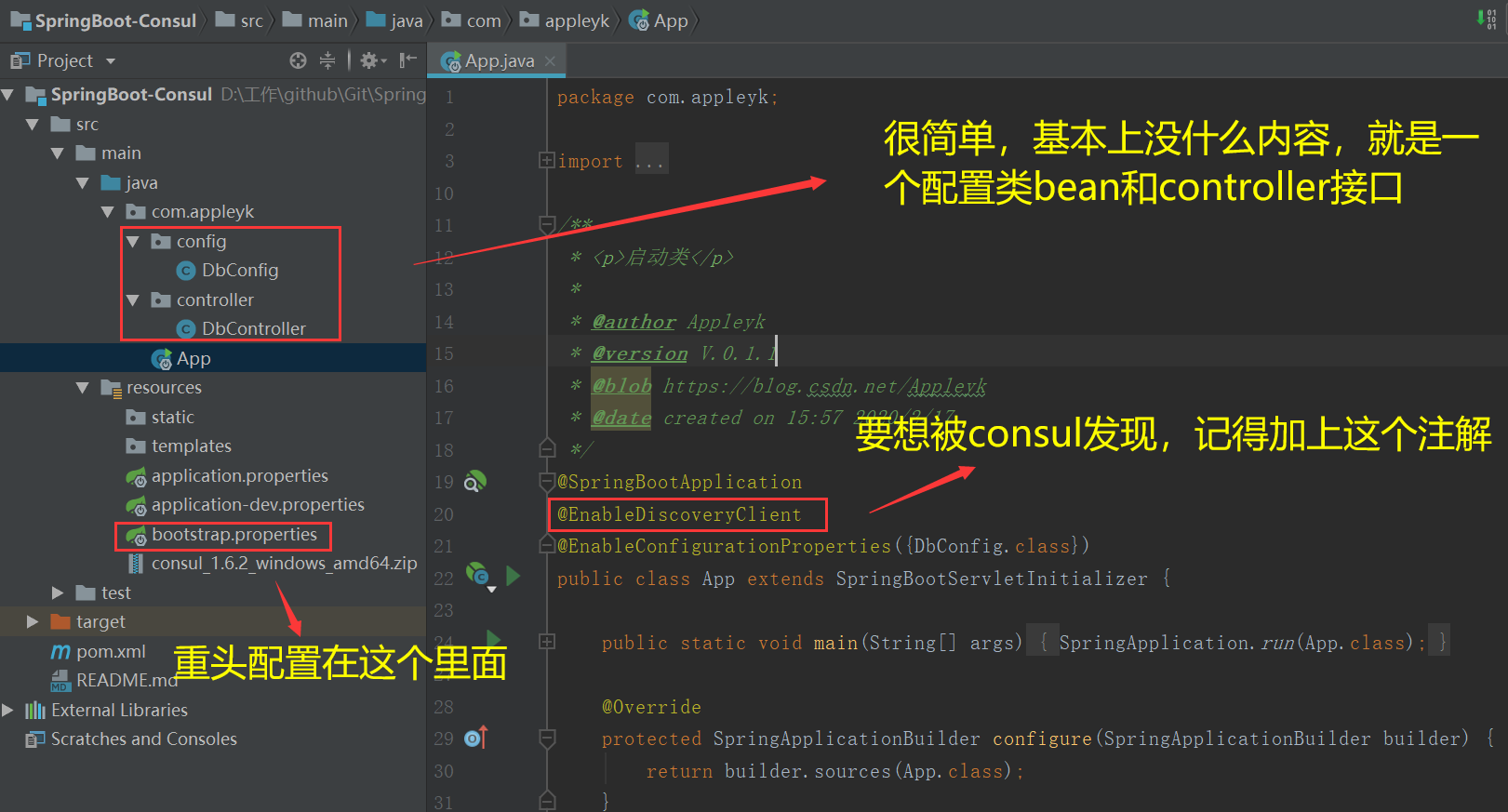Open README.md file
The width and height of the screenshot is (1508, 812).
(x=127, y=681)
